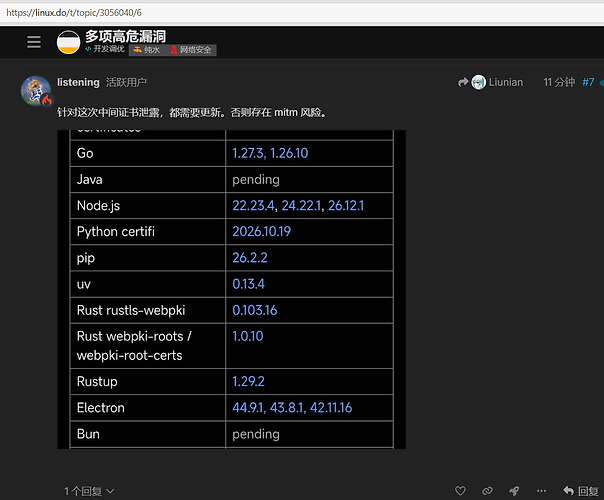Open Electron 44.9.1 release link
Image resolution: width=604 pixels, height=500 pixels.
[x=248, y=408]
